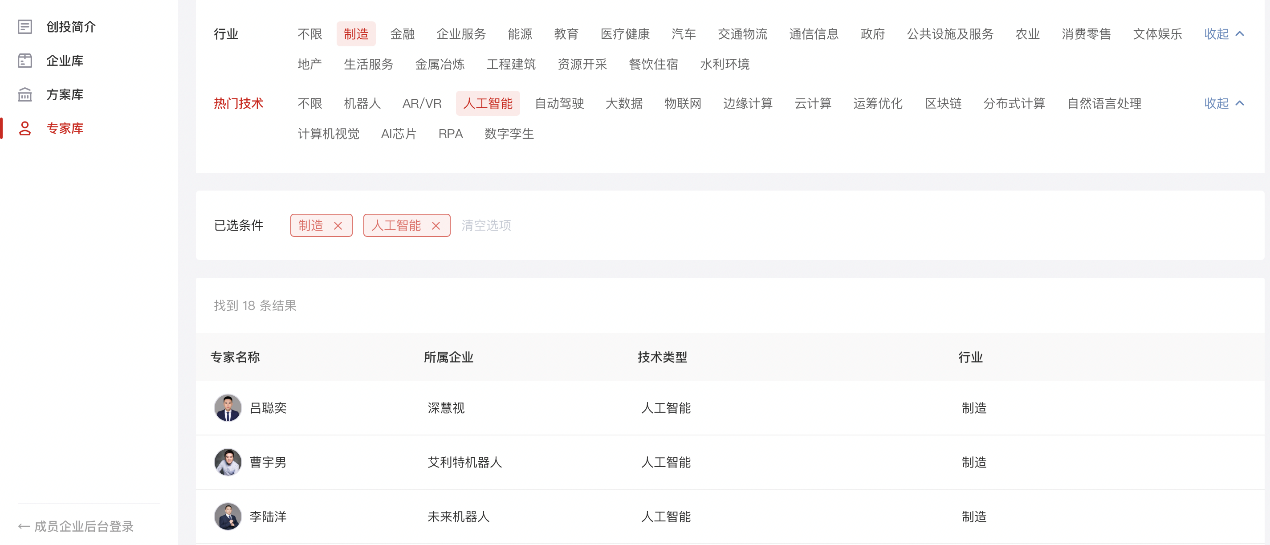Viewport: 1270px width, 545px height.
Task: Select the 机器人 technology filter
Action: coord(362,104)
